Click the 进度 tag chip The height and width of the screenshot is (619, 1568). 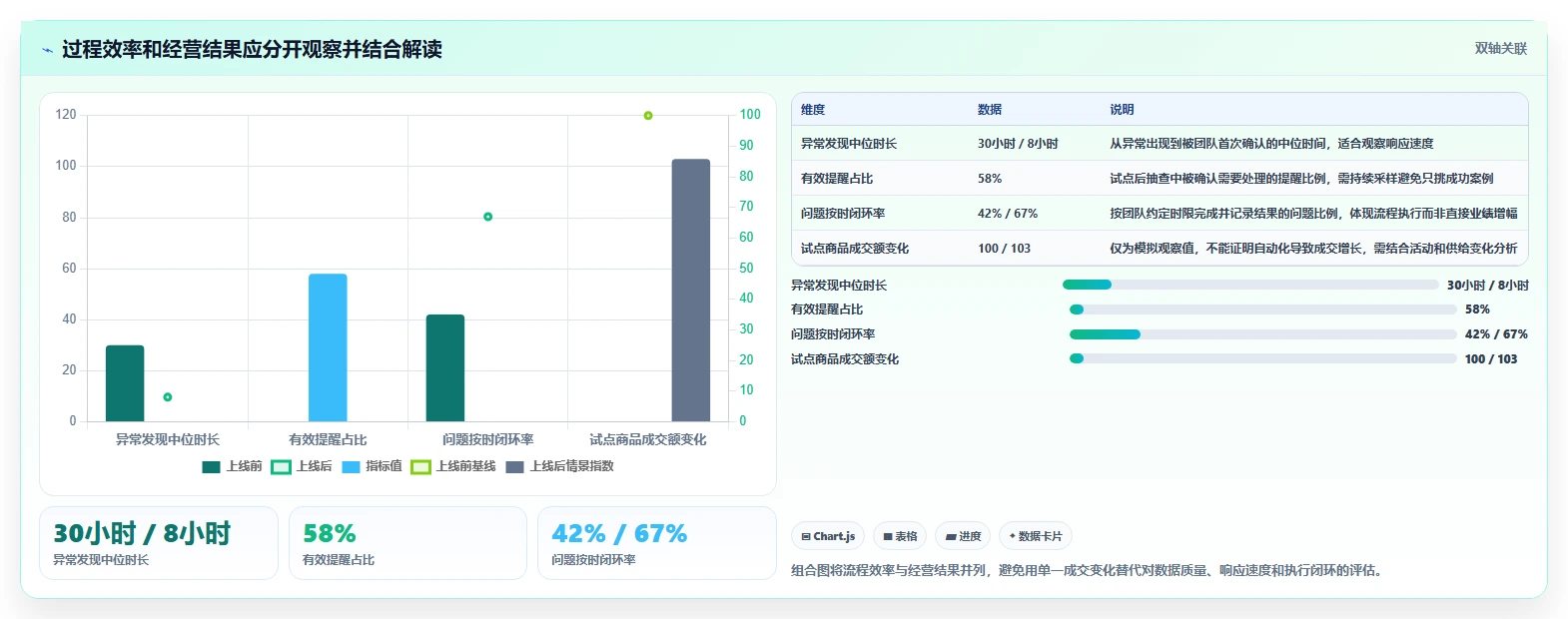963,536
